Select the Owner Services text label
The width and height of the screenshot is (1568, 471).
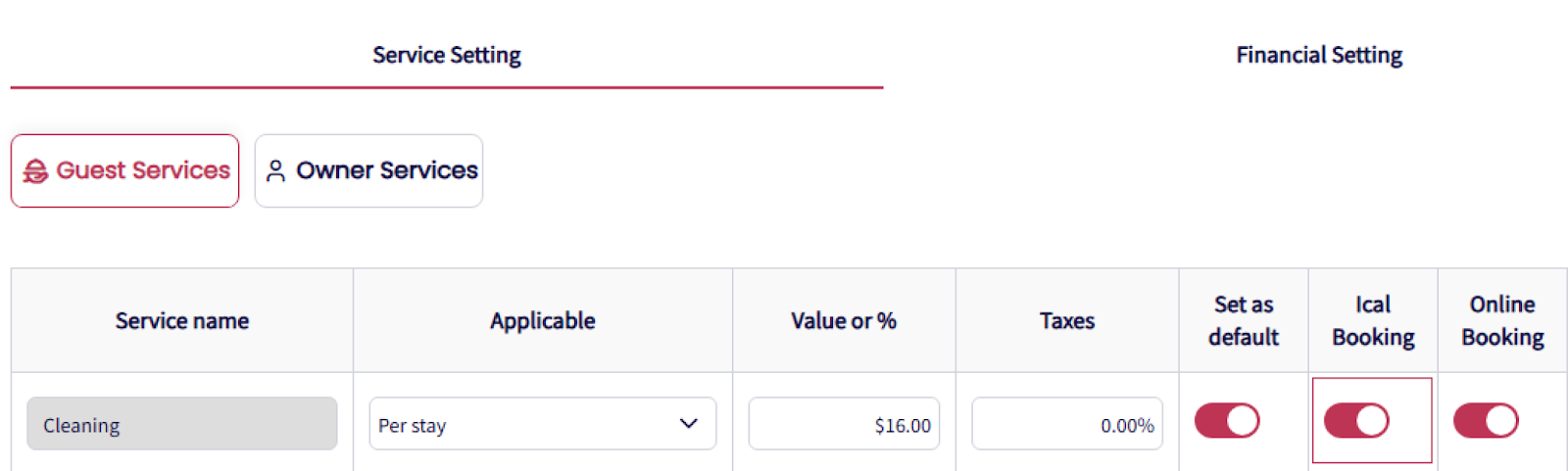(387, 170)
